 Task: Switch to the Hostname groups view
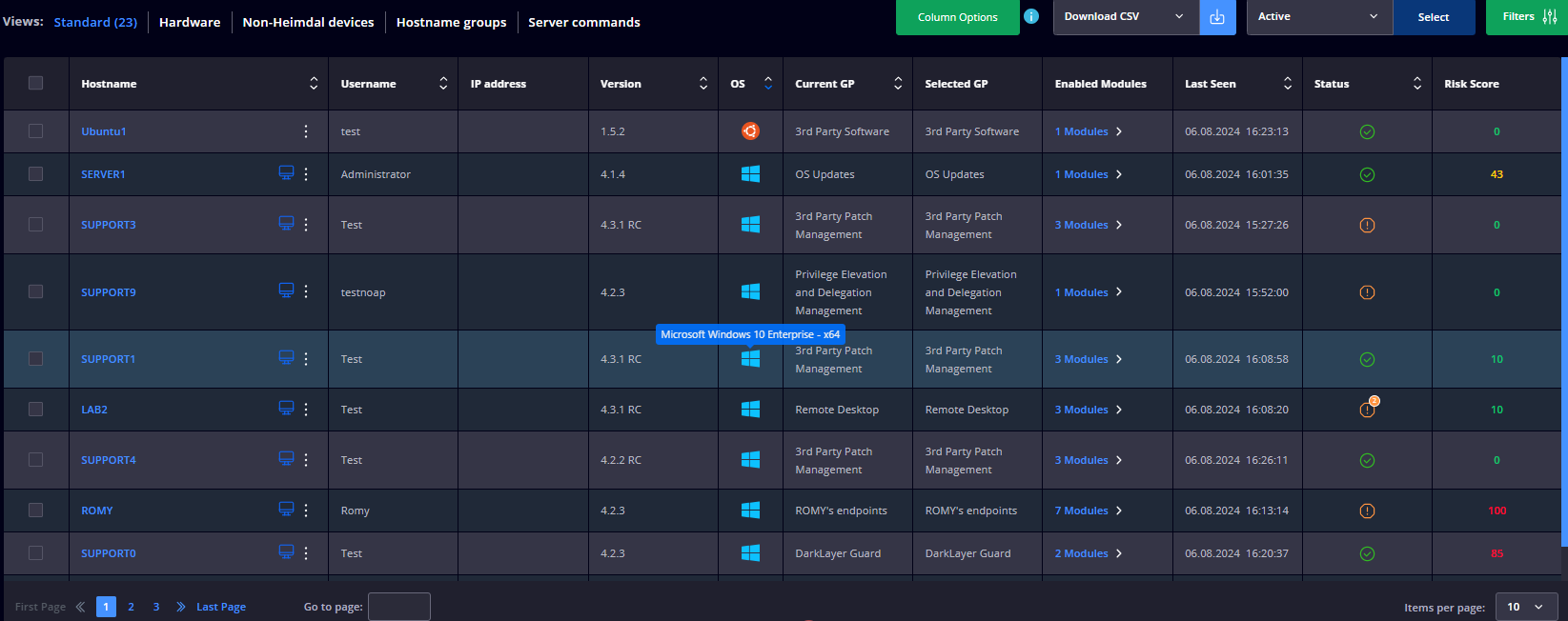451,22
